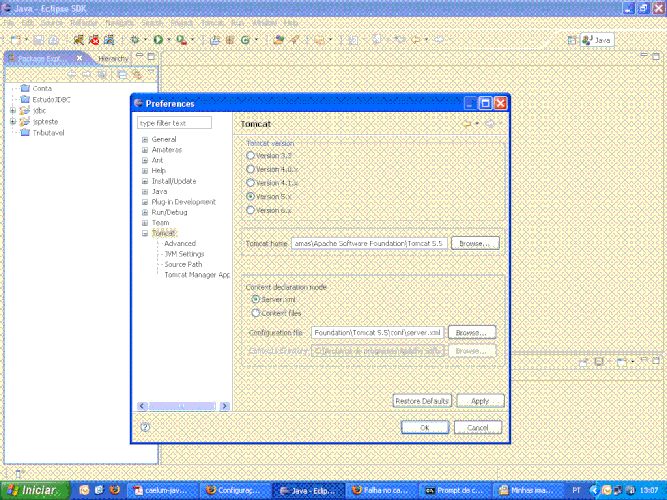This screenshot has height=500, width=667.
Task: Click scroll-left arrow under preferences tree
Action: [142, 406]
